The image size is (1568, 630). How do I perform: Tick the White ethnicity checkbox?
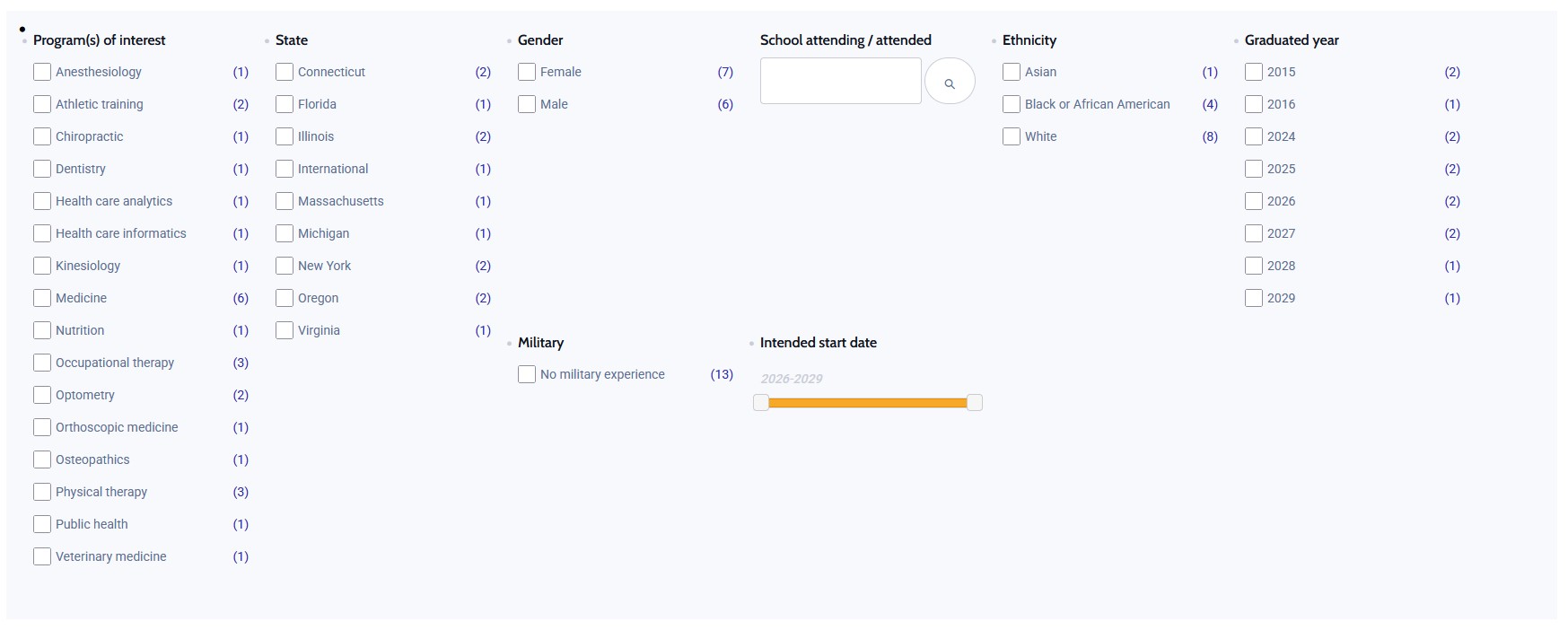pos(1012,136)
